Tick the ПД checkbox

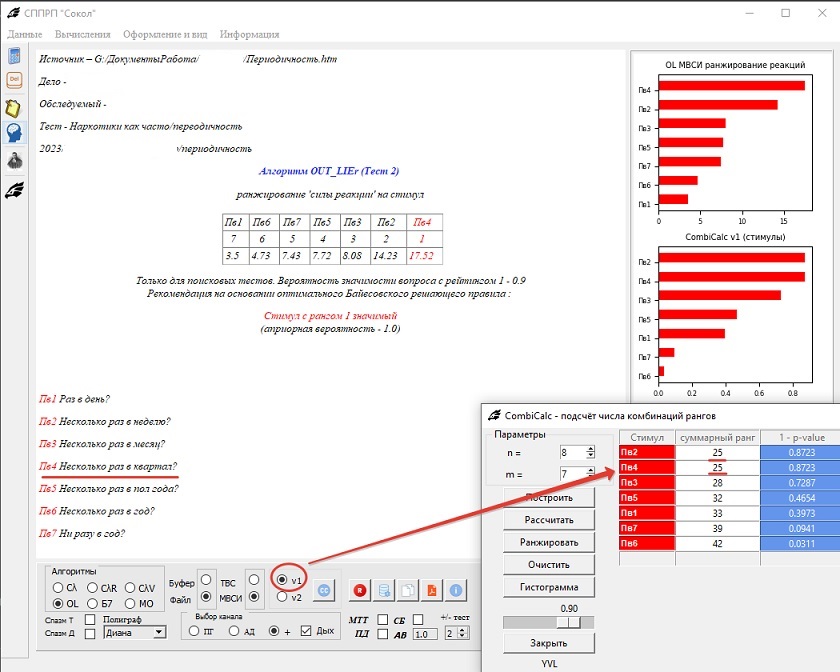(382, 634)
